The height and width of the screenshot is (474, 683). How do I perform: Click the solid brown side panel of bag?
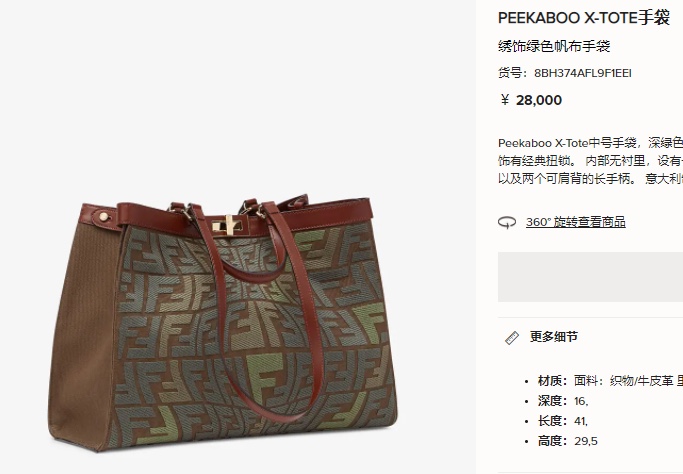tap(83, 331)
